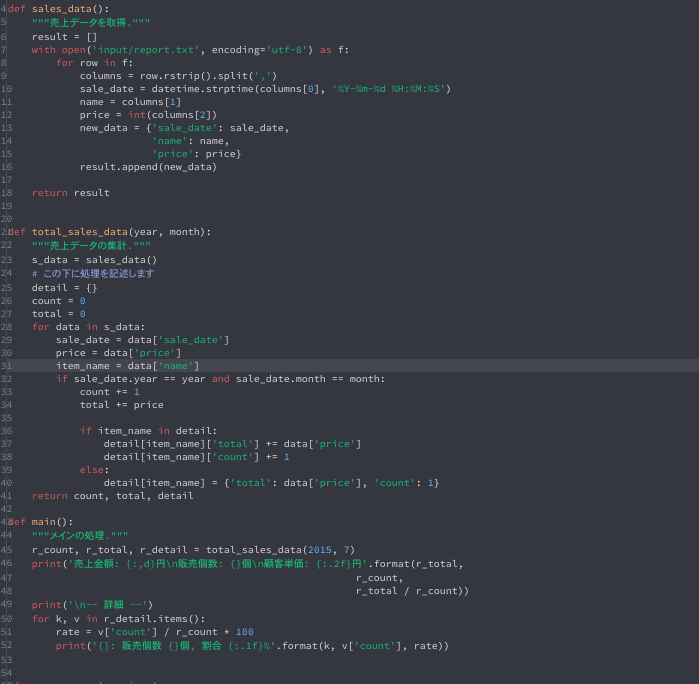Click the detail[item_name]['count'] += 1 line
The image size is (699, 684).
pyautogui.click(x=197, y=457)
